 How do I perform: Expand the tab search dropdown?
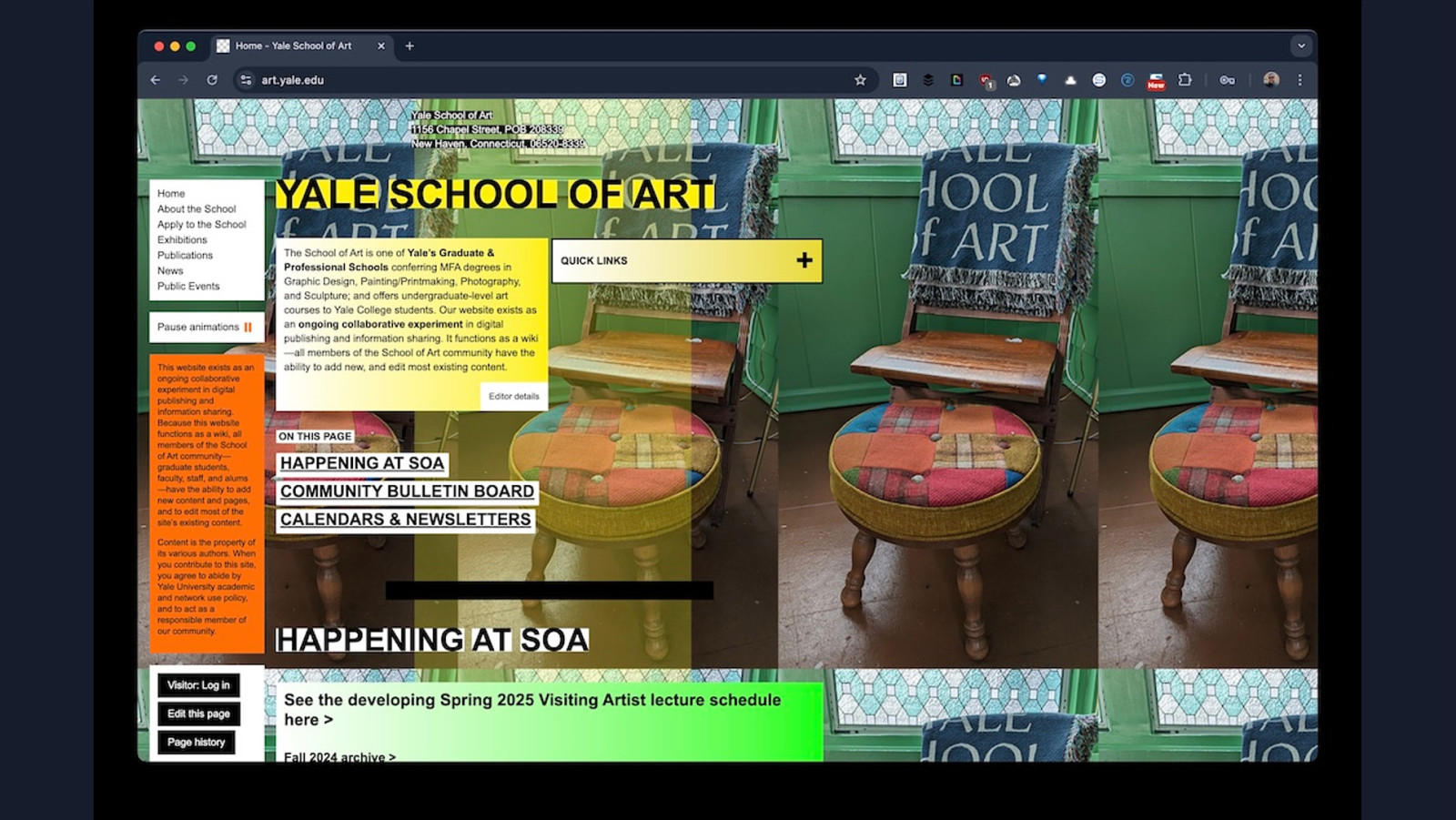pos(1301,46)
